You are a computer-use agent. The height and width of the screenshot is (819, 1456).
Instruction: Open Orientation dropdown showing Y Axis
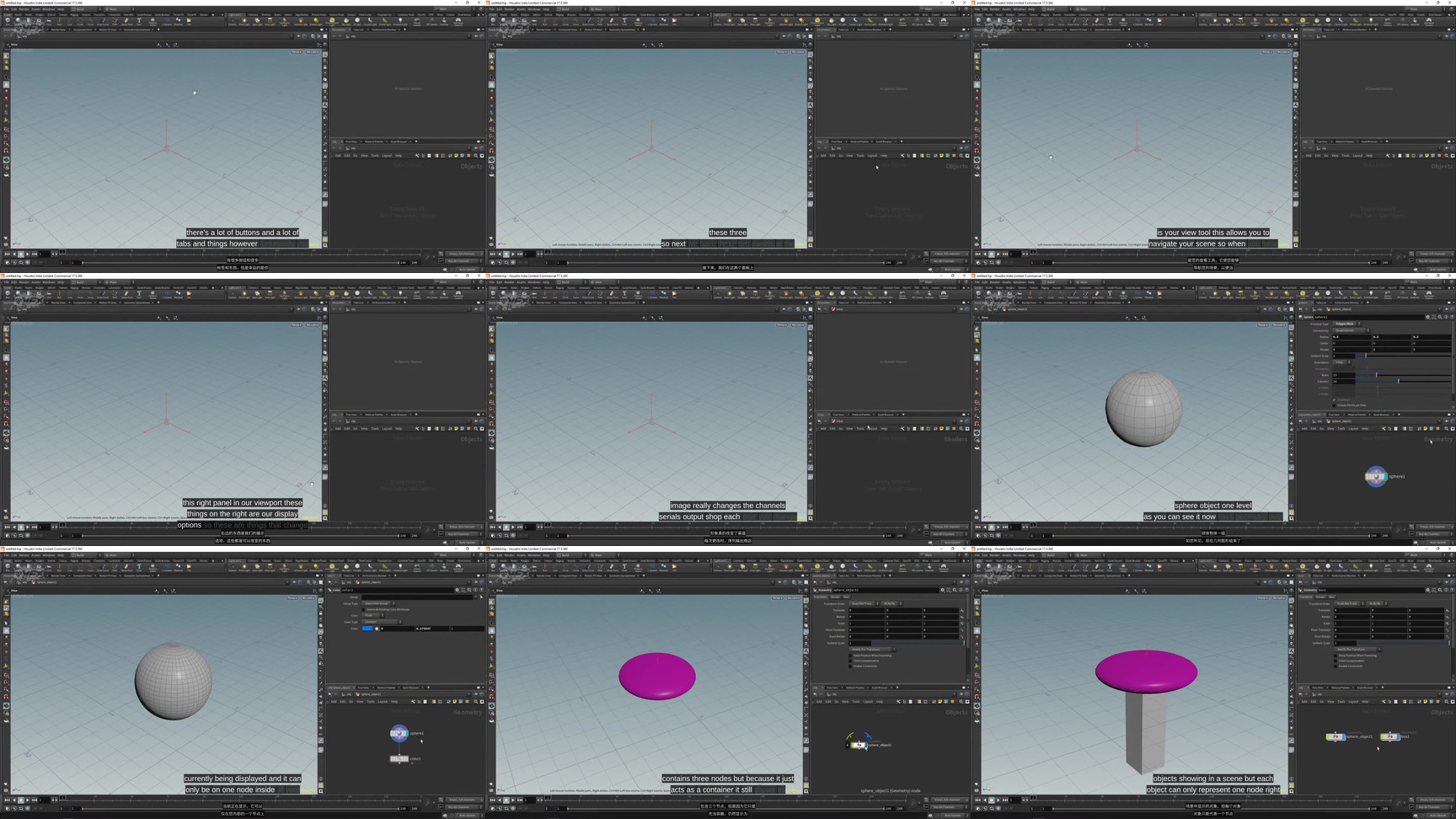tap(1341, 362)
